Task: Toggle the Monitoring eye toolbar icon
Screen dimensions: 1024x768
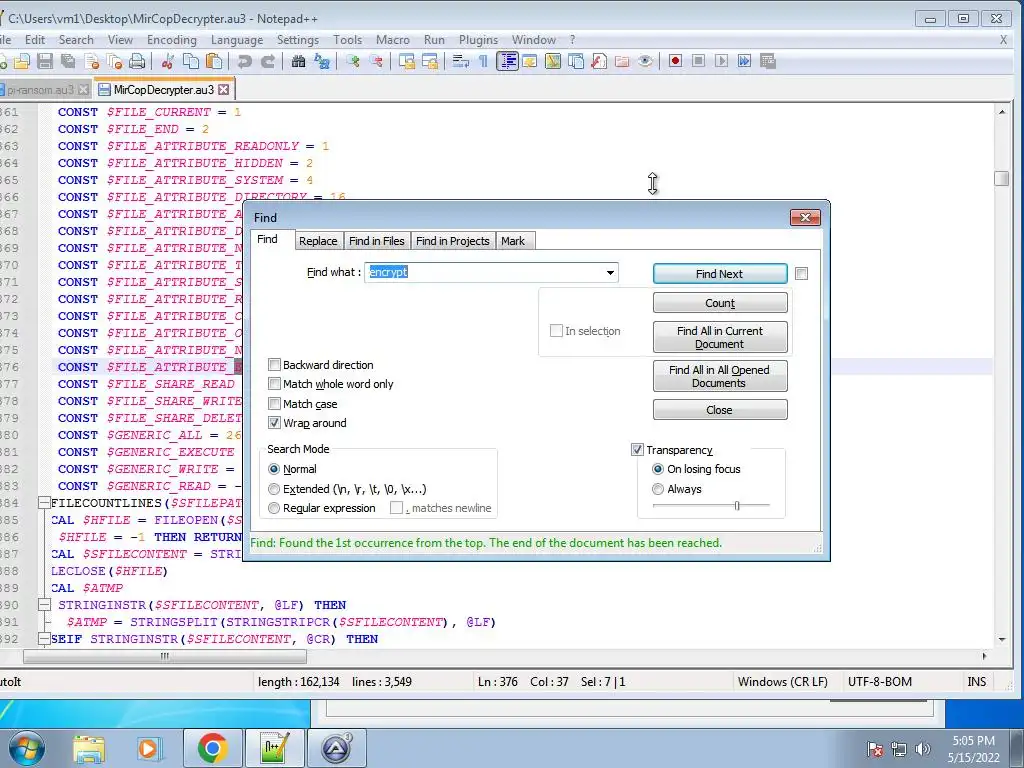Action: 645,61
